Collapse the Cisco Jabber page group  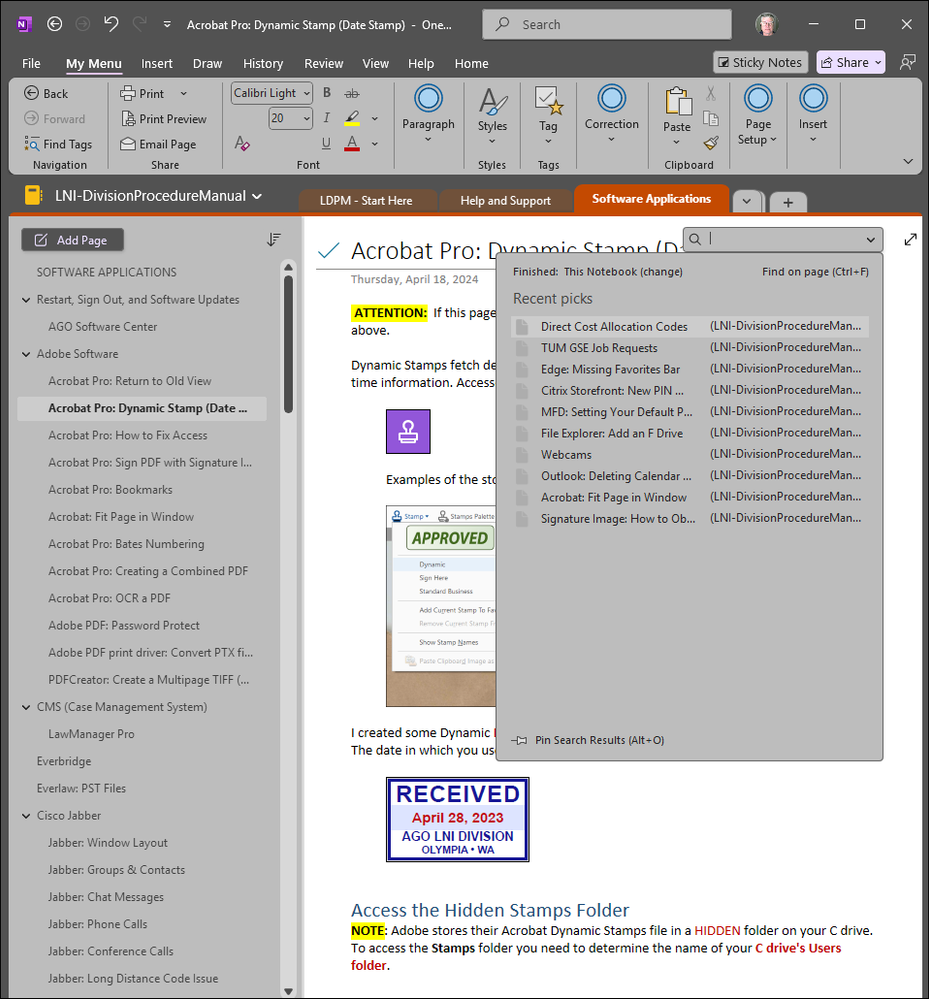click(26, 816)
